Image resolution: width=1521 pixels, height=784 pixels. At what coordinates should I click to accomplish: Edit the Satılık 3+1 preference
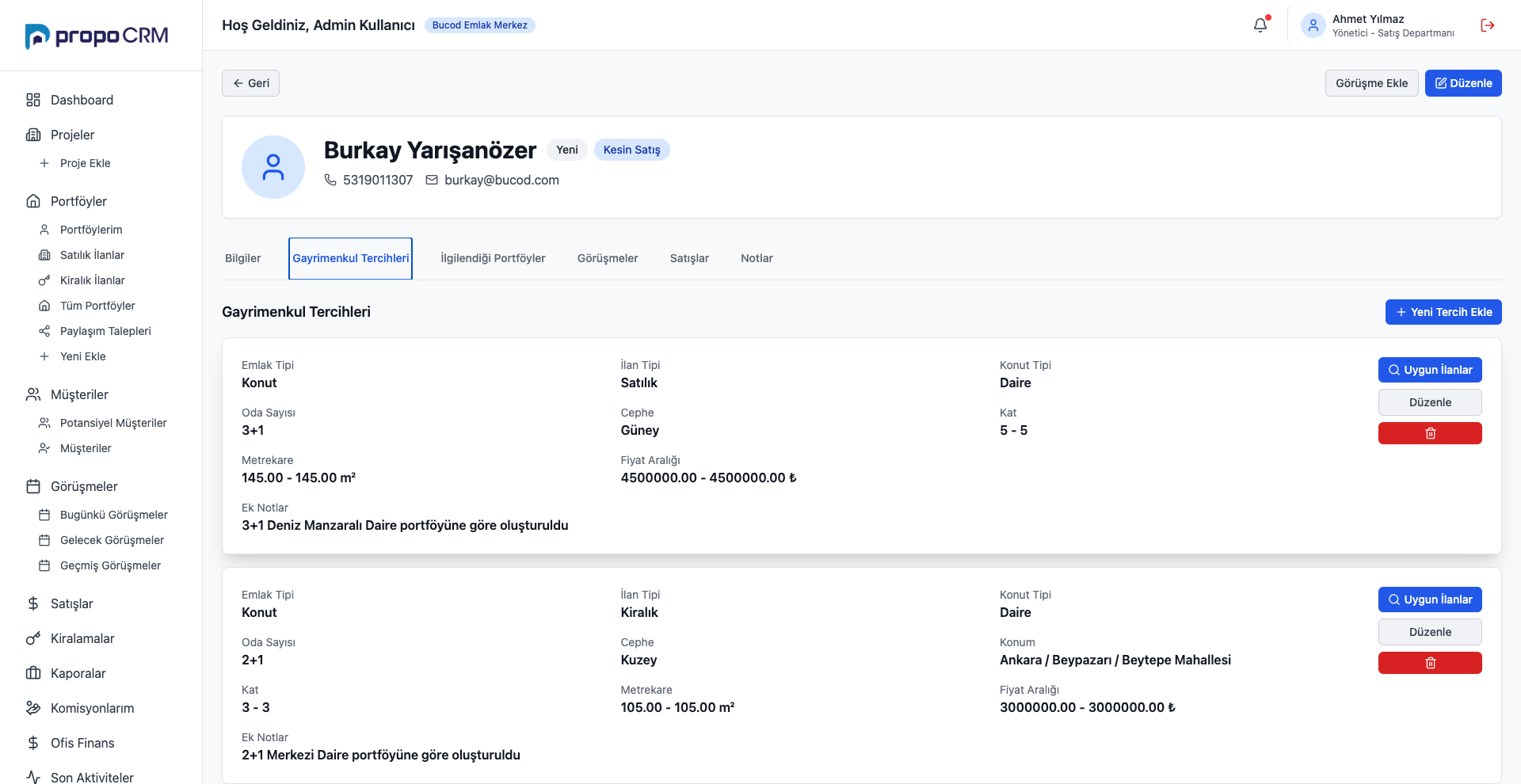[1430, 402]
